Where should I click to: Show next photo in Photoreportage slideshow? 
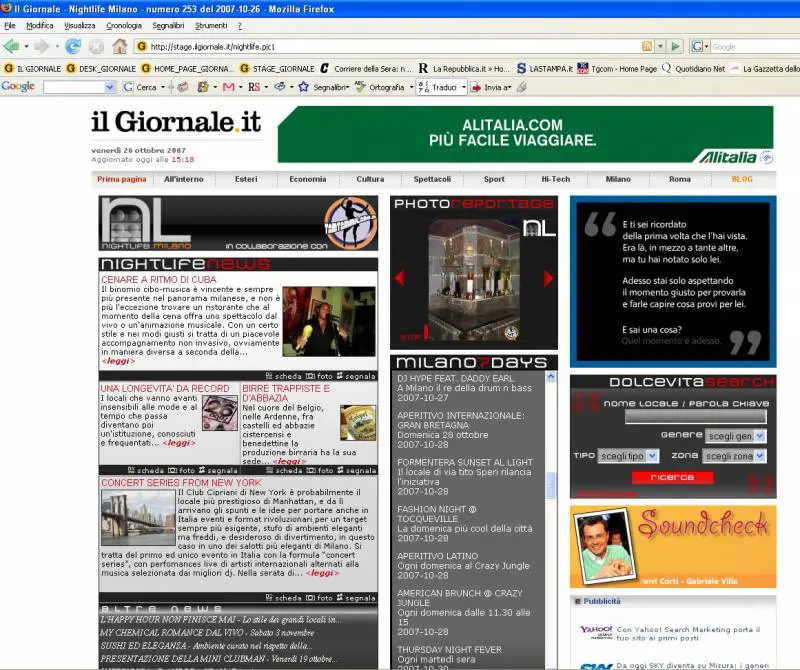click(x=548, y=277)
